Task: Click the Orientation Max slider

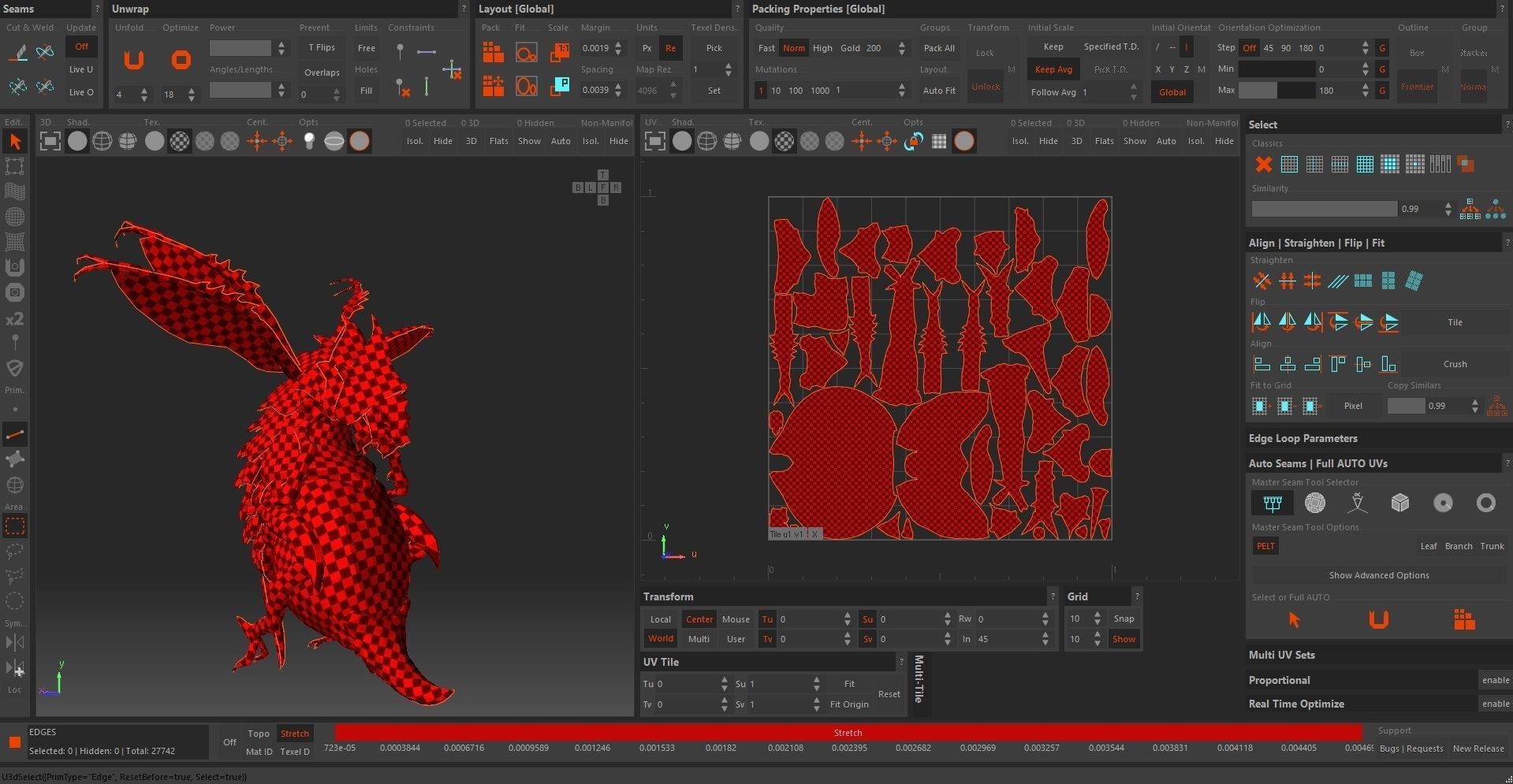Action: click(1276, 91)
